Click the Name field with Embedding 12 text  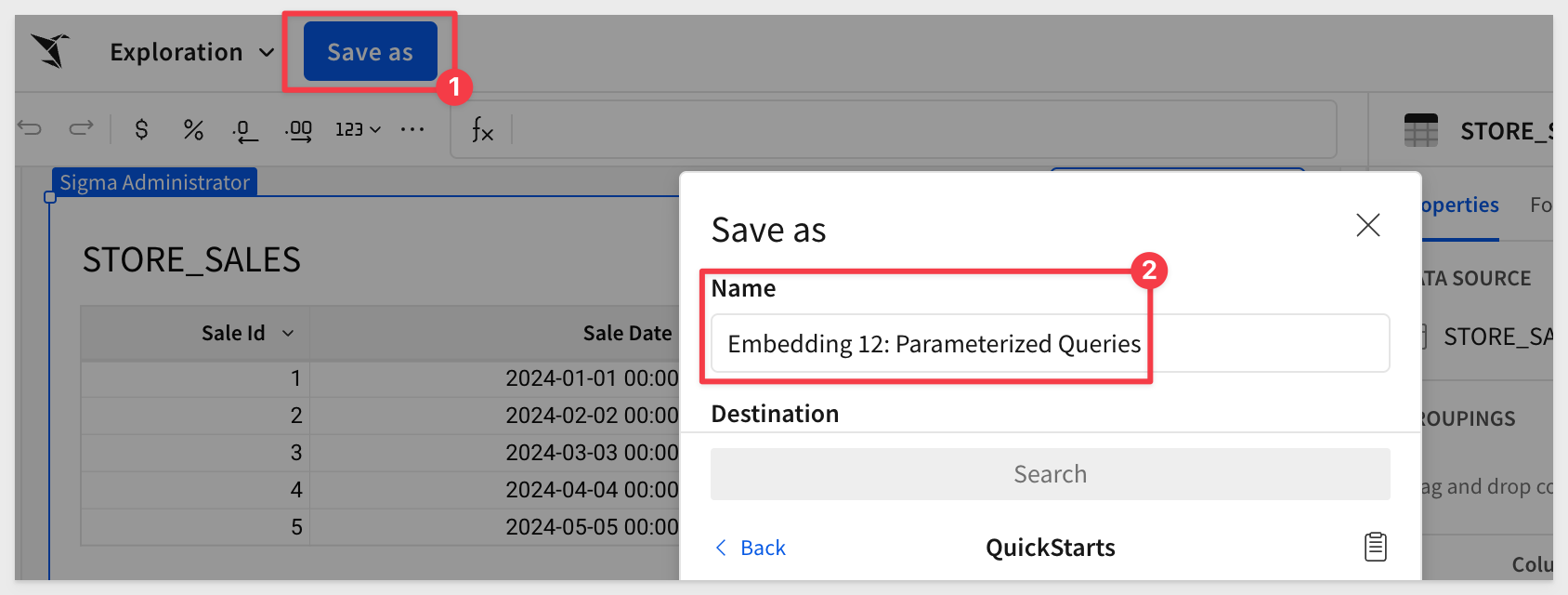pos(1051,344)
